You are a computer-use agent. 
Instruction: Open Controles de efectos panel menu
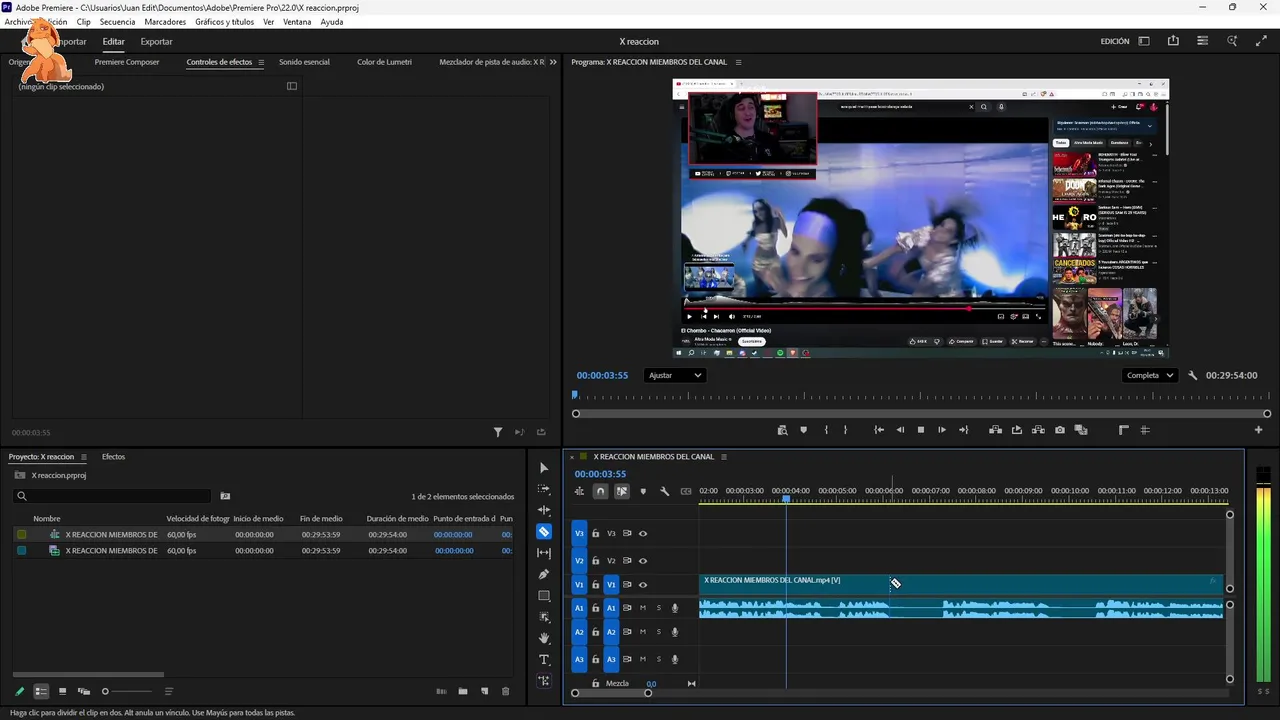[261, 62]
